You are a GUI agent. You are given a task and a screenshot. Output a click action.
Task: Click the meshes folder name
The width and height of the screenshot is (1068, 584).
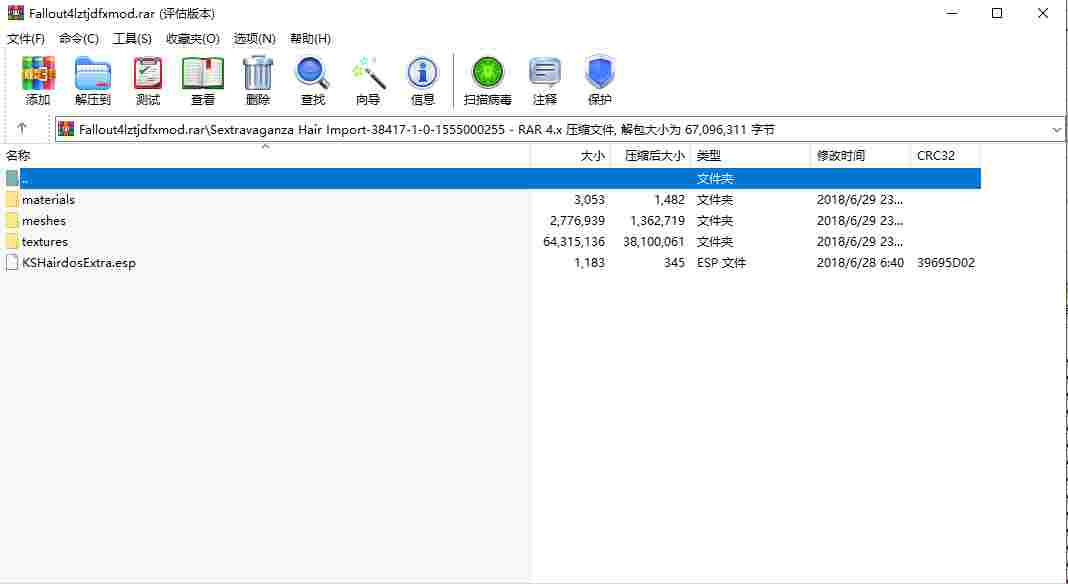tap(44, 221)
